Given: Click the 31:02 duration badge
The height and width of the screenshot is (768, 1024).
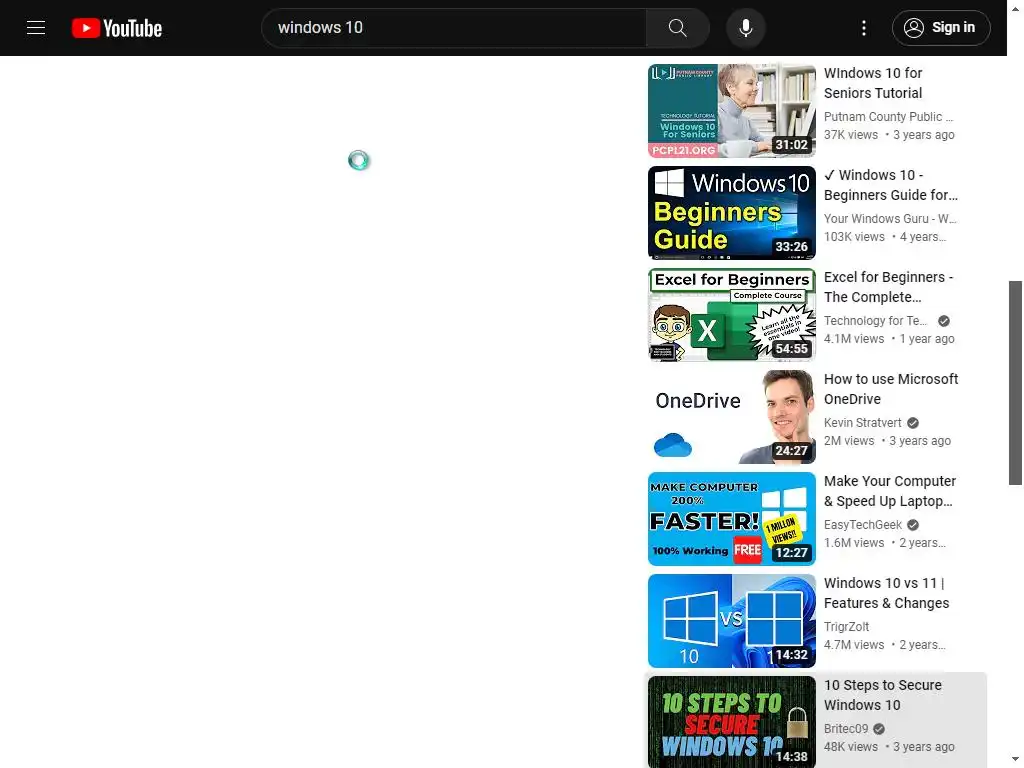Looking at the screenshot, I should 791,144.
